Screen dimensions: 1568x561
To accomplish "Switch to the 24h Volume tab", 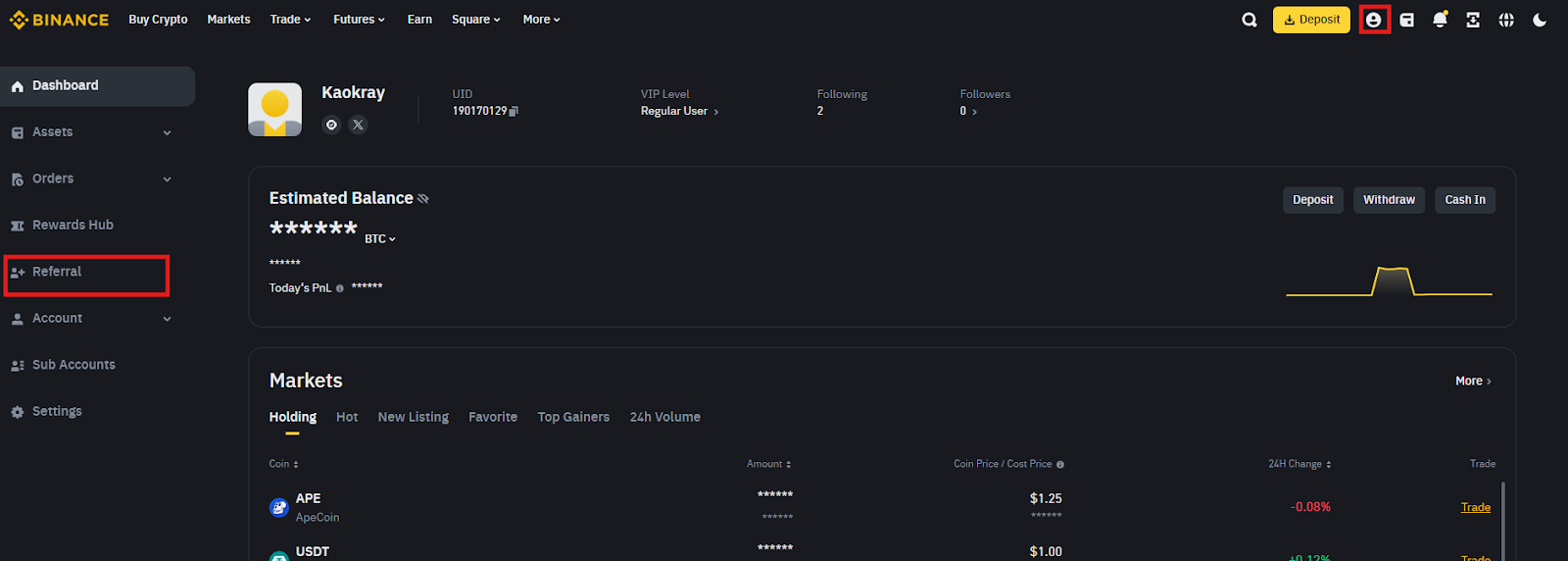I will 665,418.
